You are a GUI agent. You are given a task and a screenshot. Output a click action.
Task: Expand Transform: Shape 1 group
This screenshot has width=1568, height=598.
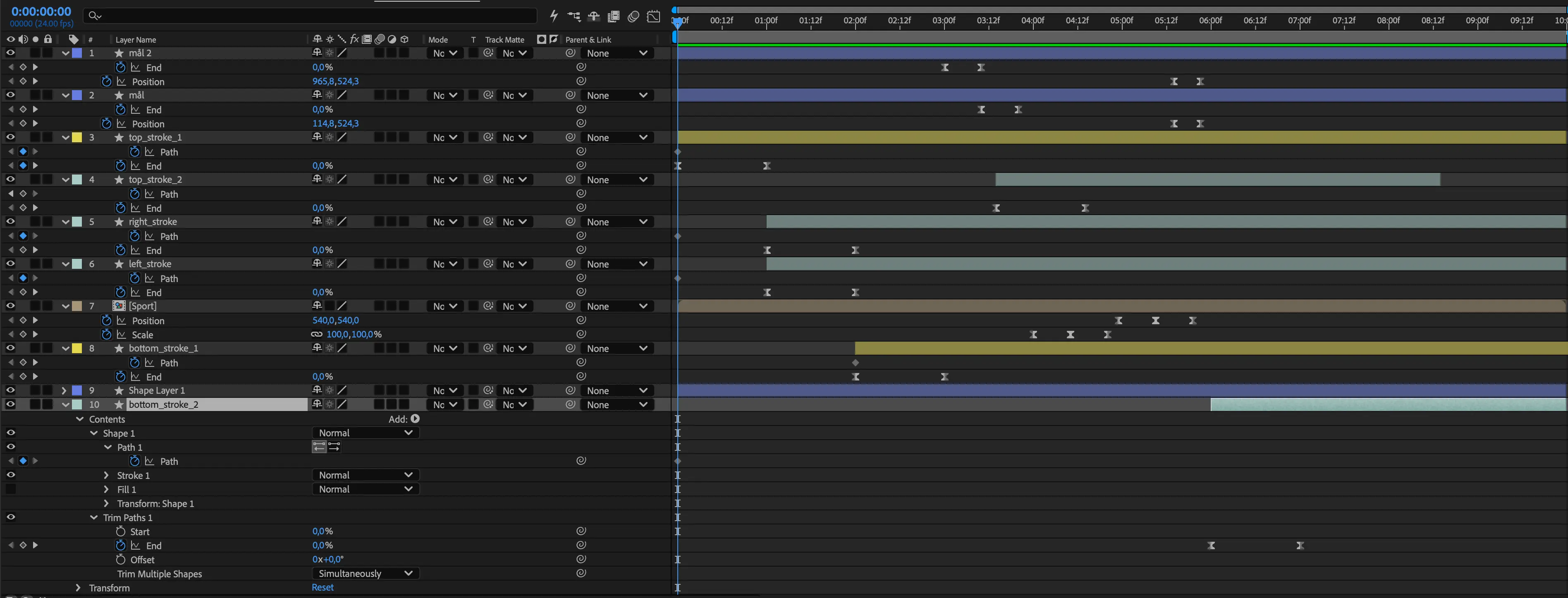tap(106, 504)
